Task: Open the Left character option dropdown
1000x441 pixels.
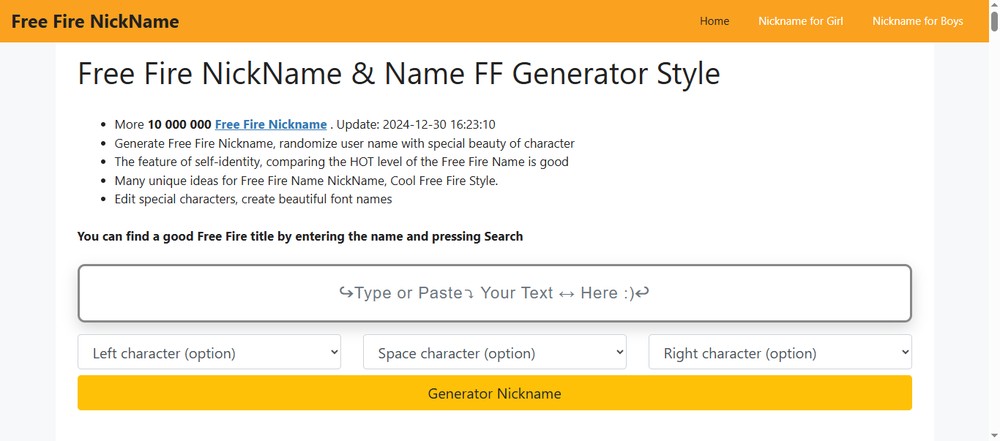Action: (x=209, y=352)
